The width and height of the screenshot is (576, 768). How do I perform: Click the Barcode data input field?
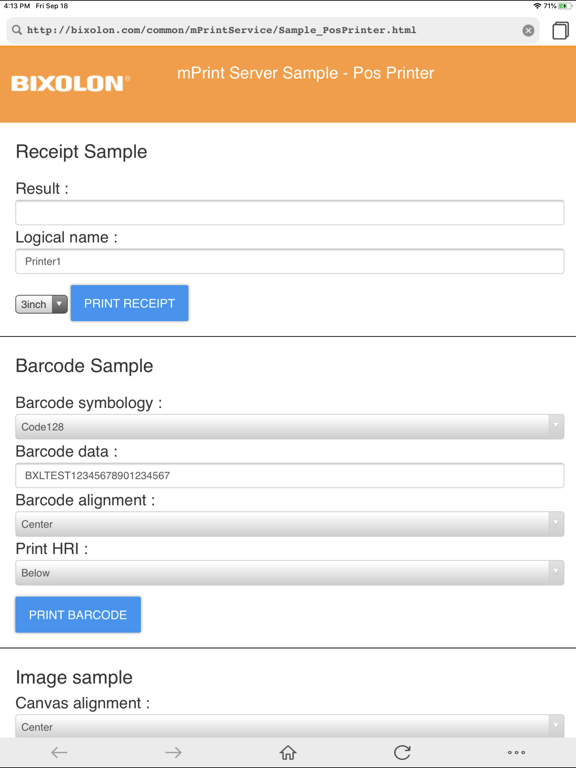(289, 476)
